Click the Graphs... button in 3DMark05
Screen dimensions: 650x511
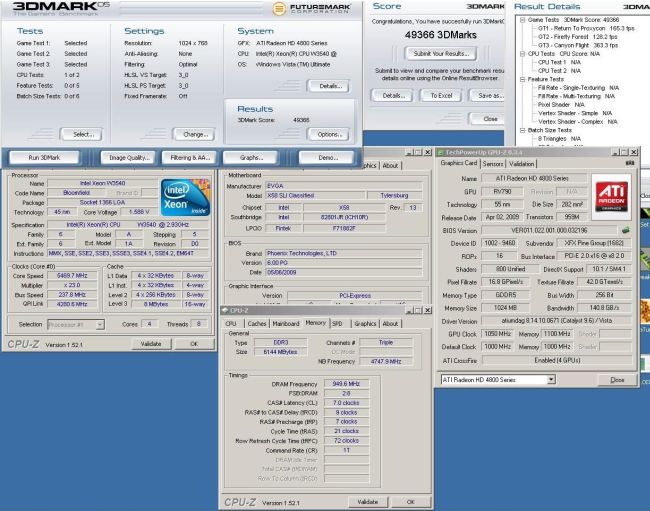click(x=251, y=157)
